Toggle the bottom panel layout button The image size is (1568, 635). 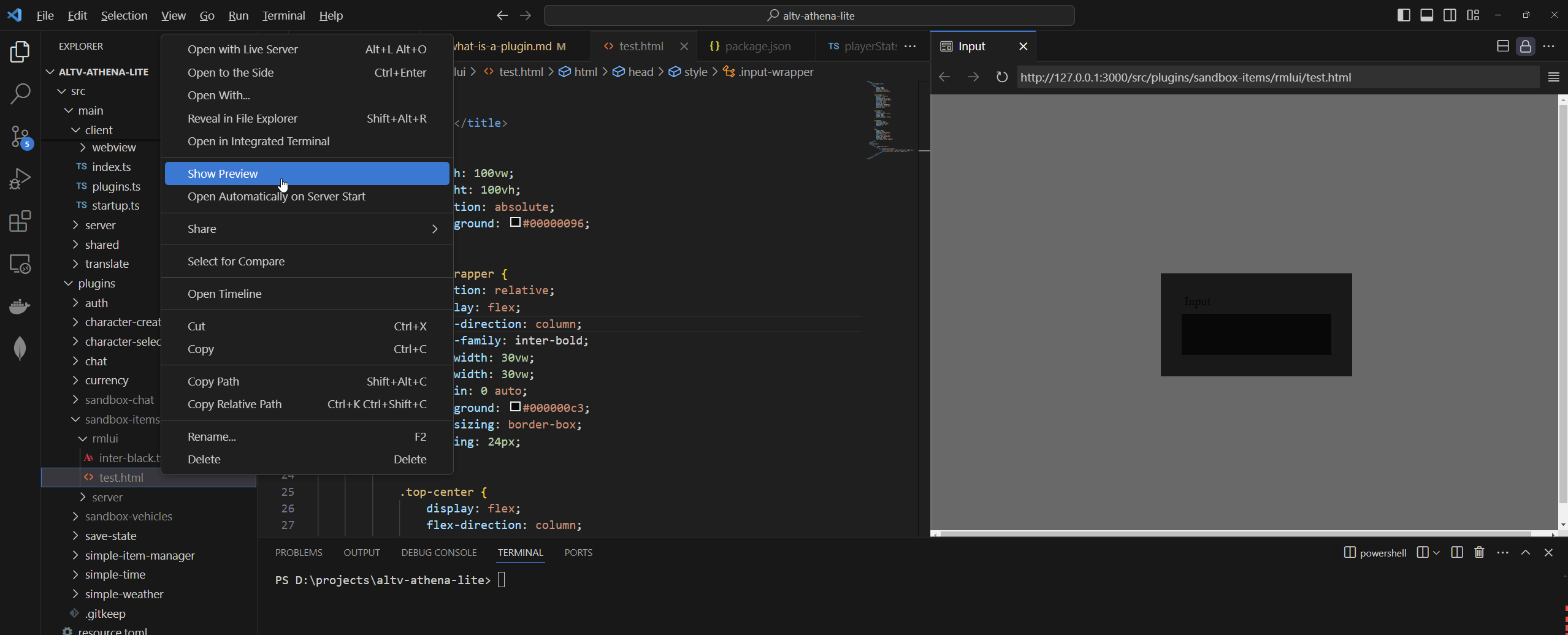pos(1426,15)
